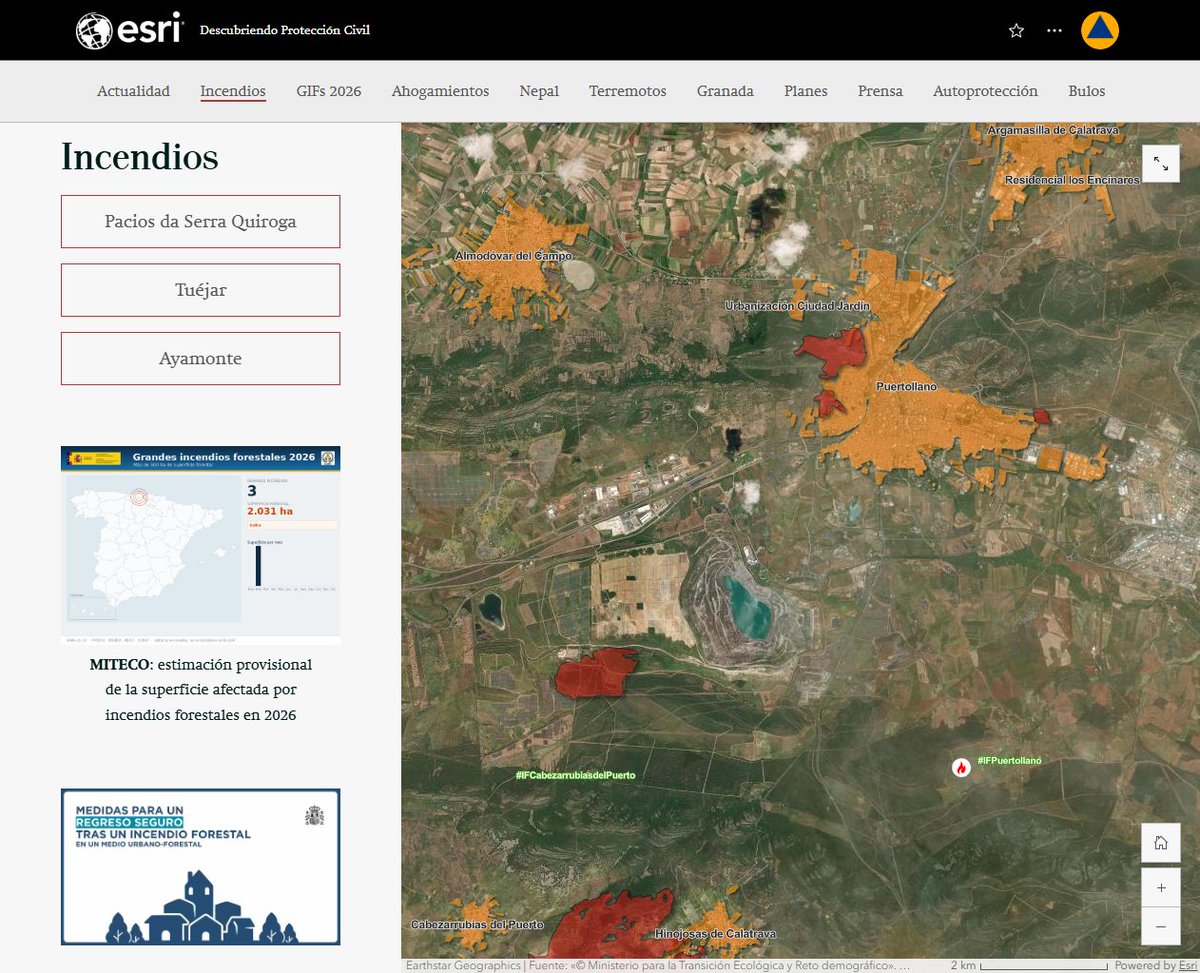
Task: Open the Ahogamientos tab
Action: point(440,91)
